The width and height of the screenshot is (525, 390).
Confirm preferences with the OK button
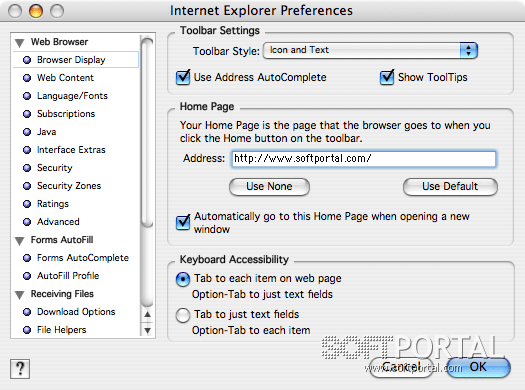click(x=478, y=367)
